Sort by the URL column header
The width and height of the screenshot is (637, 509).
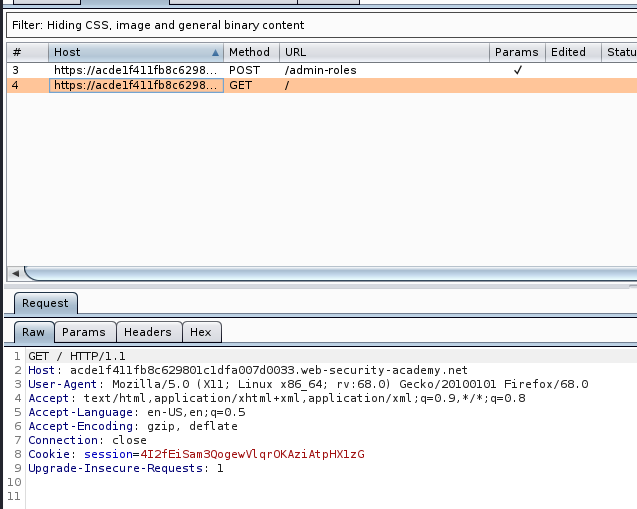pos(384,52)
